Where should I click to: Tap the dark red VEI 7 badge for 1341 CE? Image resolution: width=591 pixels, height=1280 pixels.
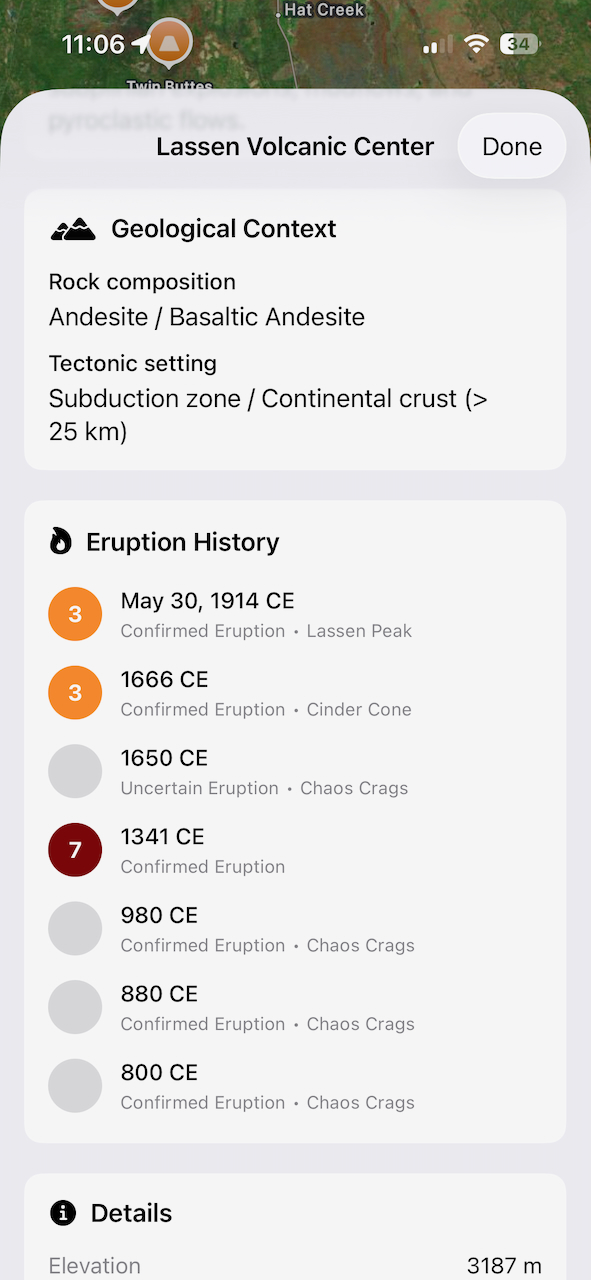coord(75,850)
